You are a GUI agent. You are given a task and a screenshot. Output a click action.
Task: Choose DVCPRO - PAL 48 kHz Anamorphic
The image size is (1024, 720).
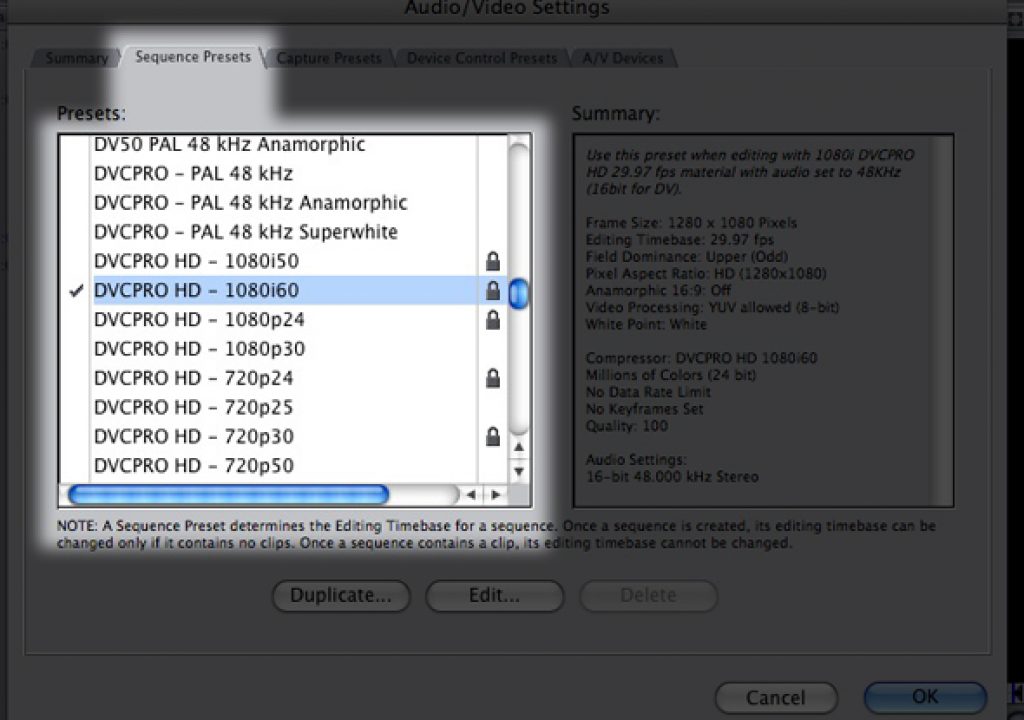click(250, 203)
